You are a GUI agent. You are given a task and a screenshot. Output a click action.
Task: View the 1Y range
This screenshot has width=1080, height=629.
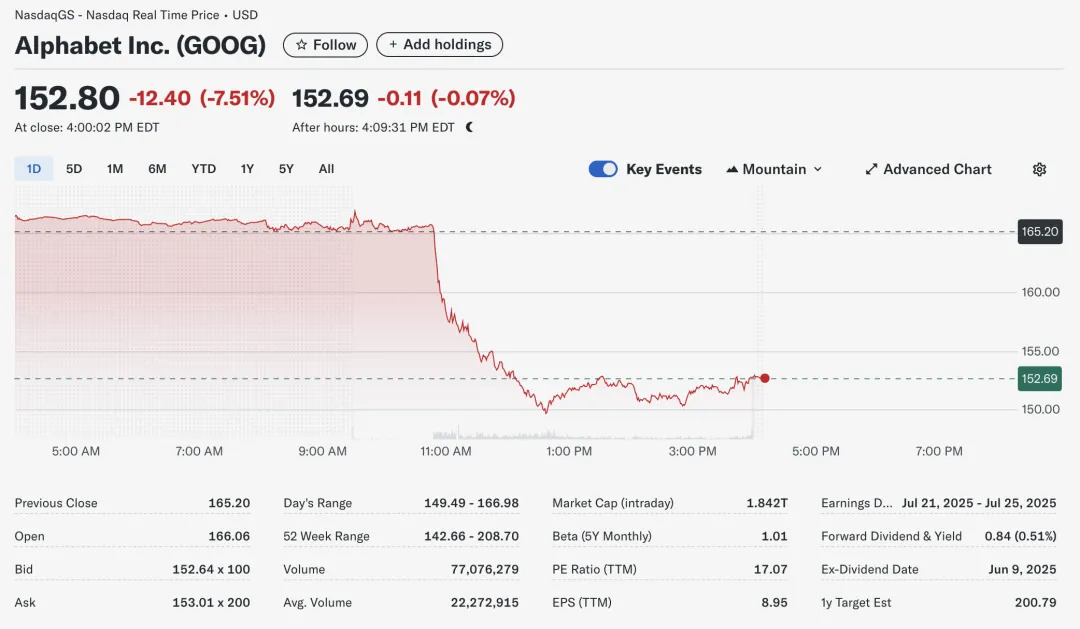(x=247, y=169)
